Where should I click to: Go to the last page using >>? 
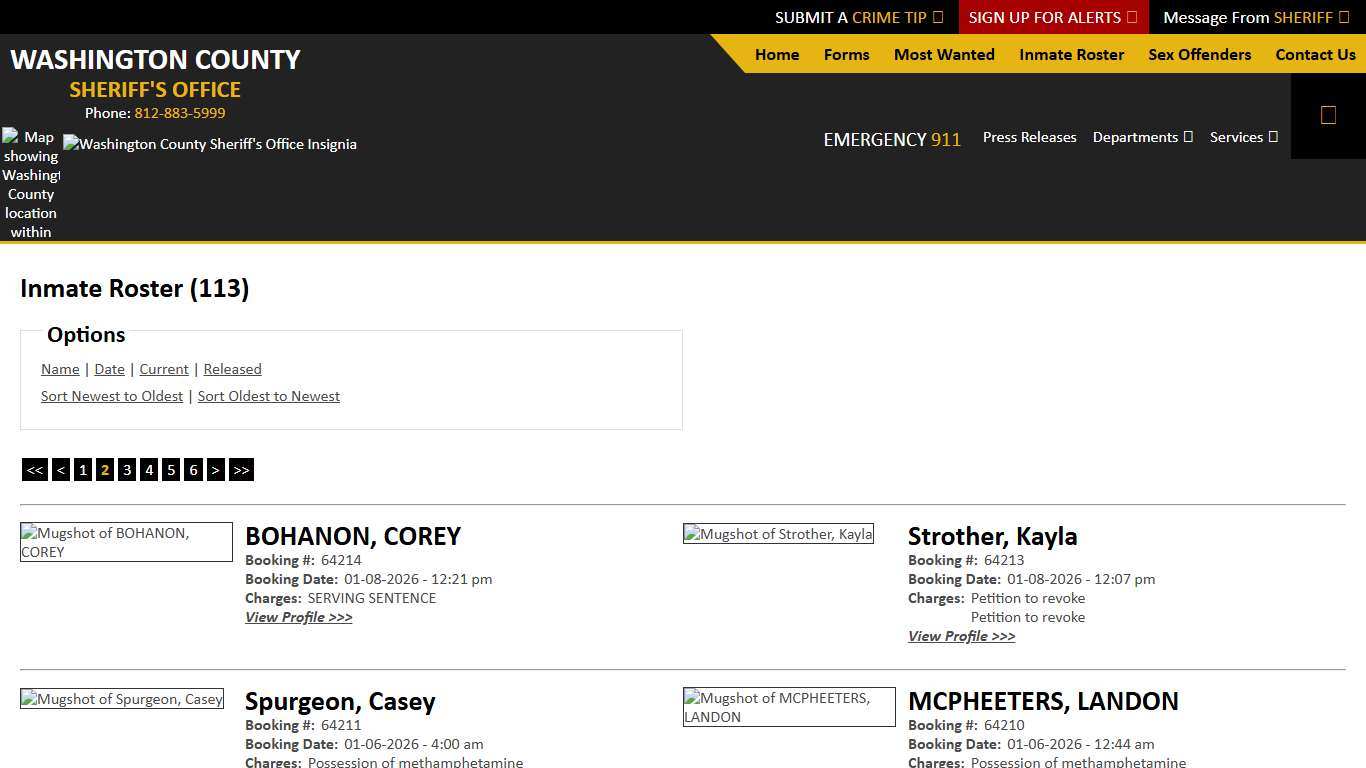240,469
